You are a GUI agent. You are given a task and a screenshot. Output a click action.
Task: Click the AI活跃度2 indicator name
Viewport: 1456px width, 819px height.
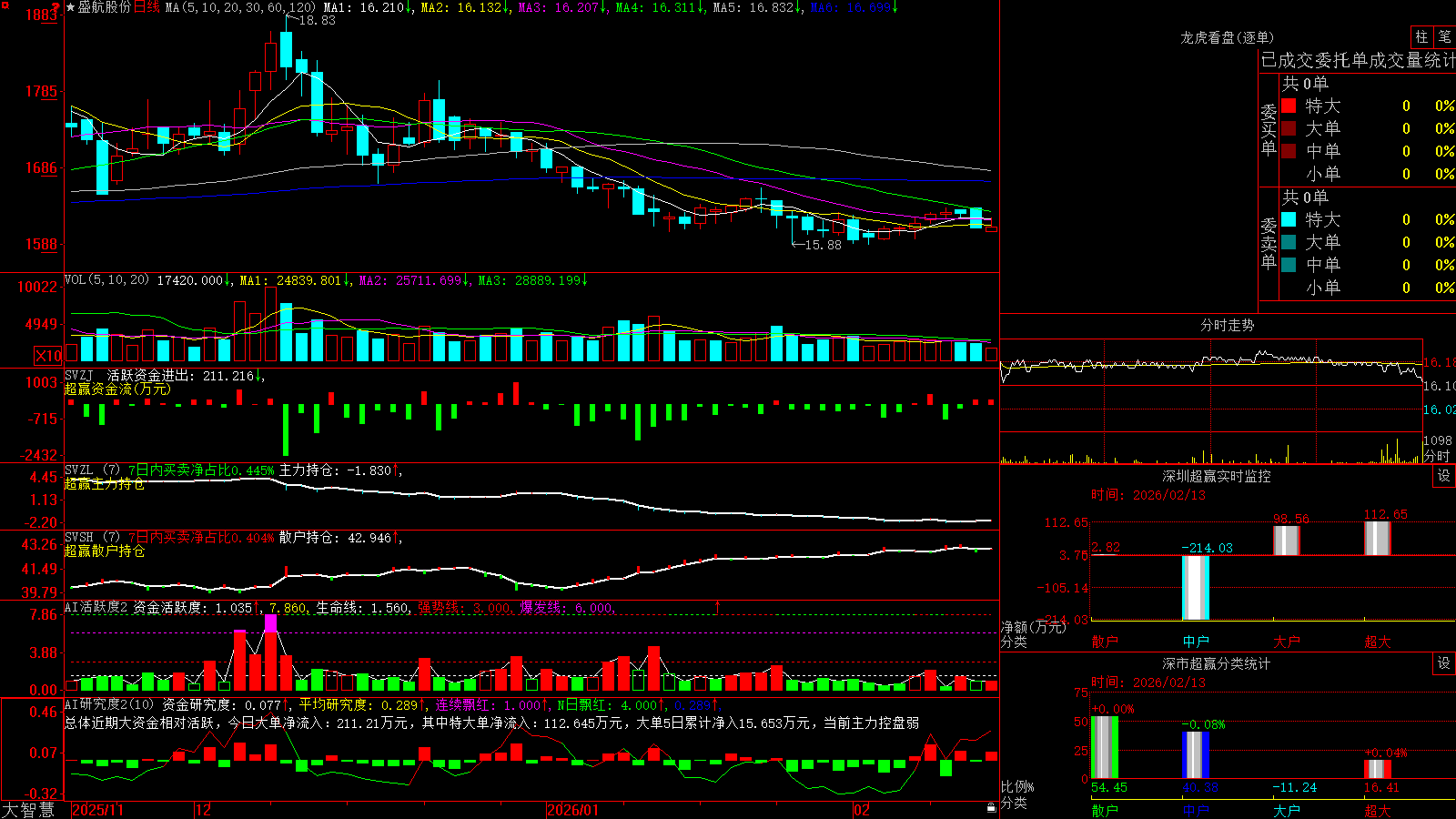pyautogui.click(x=96, y=607)
